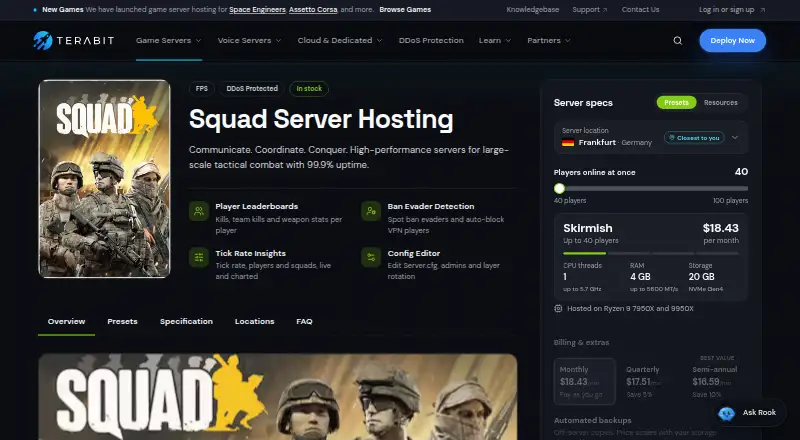Click the blue dot before New Games
Screen dimensions: 800x440
tap(35, 10)
